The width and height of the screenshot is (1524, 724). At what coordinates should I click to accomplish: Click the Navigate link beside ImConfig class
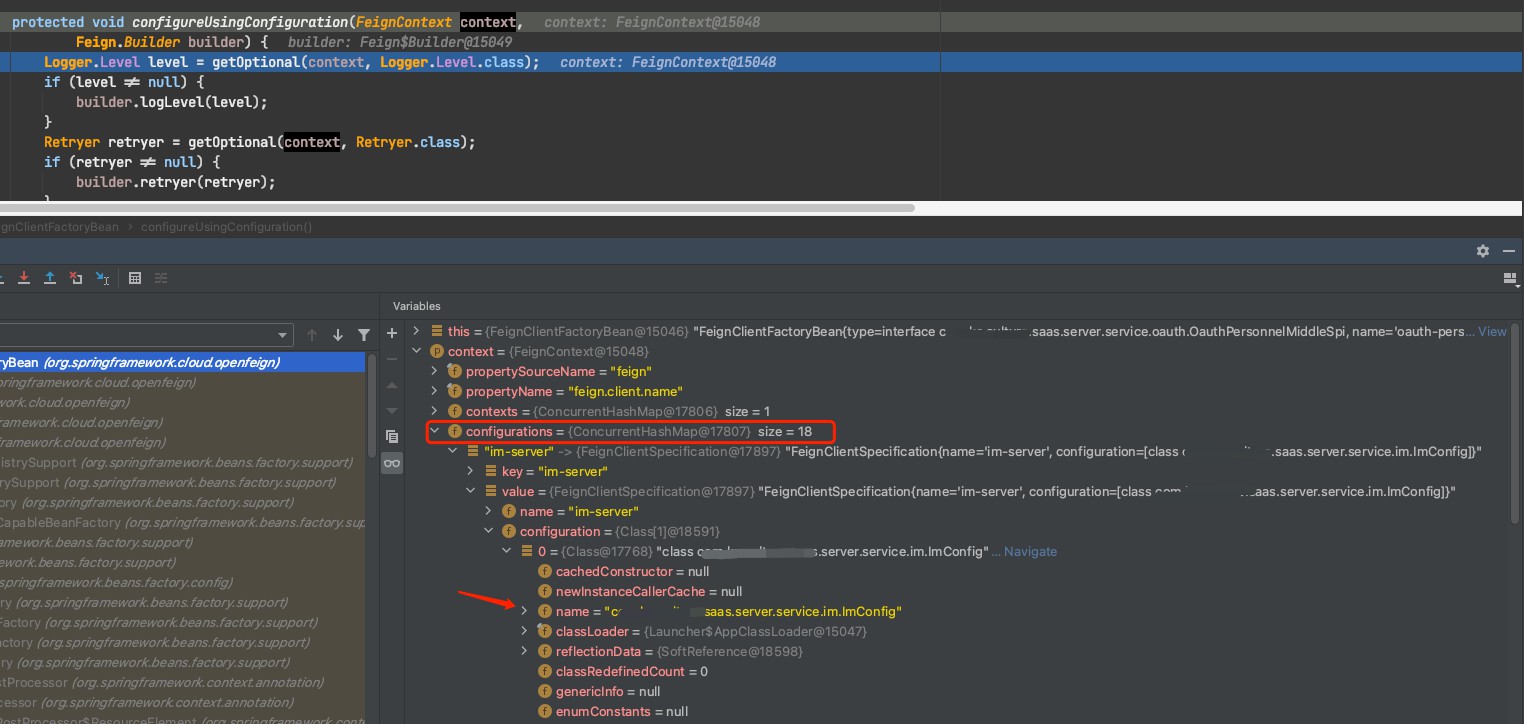(x=1030, y=551)
